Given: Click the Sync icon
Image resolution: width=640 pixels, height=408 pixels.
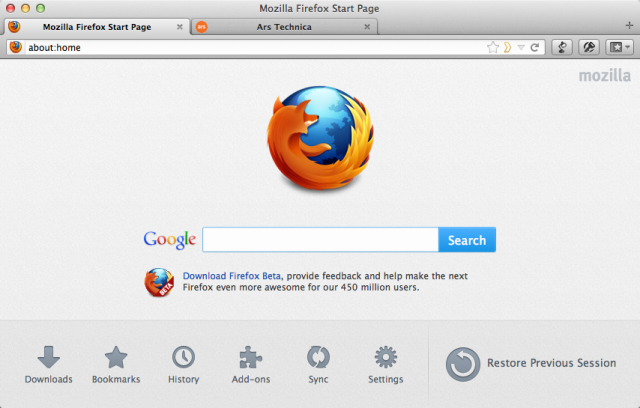Looking at the screenshot, I should pyautogui.click(x=318, y=365).
